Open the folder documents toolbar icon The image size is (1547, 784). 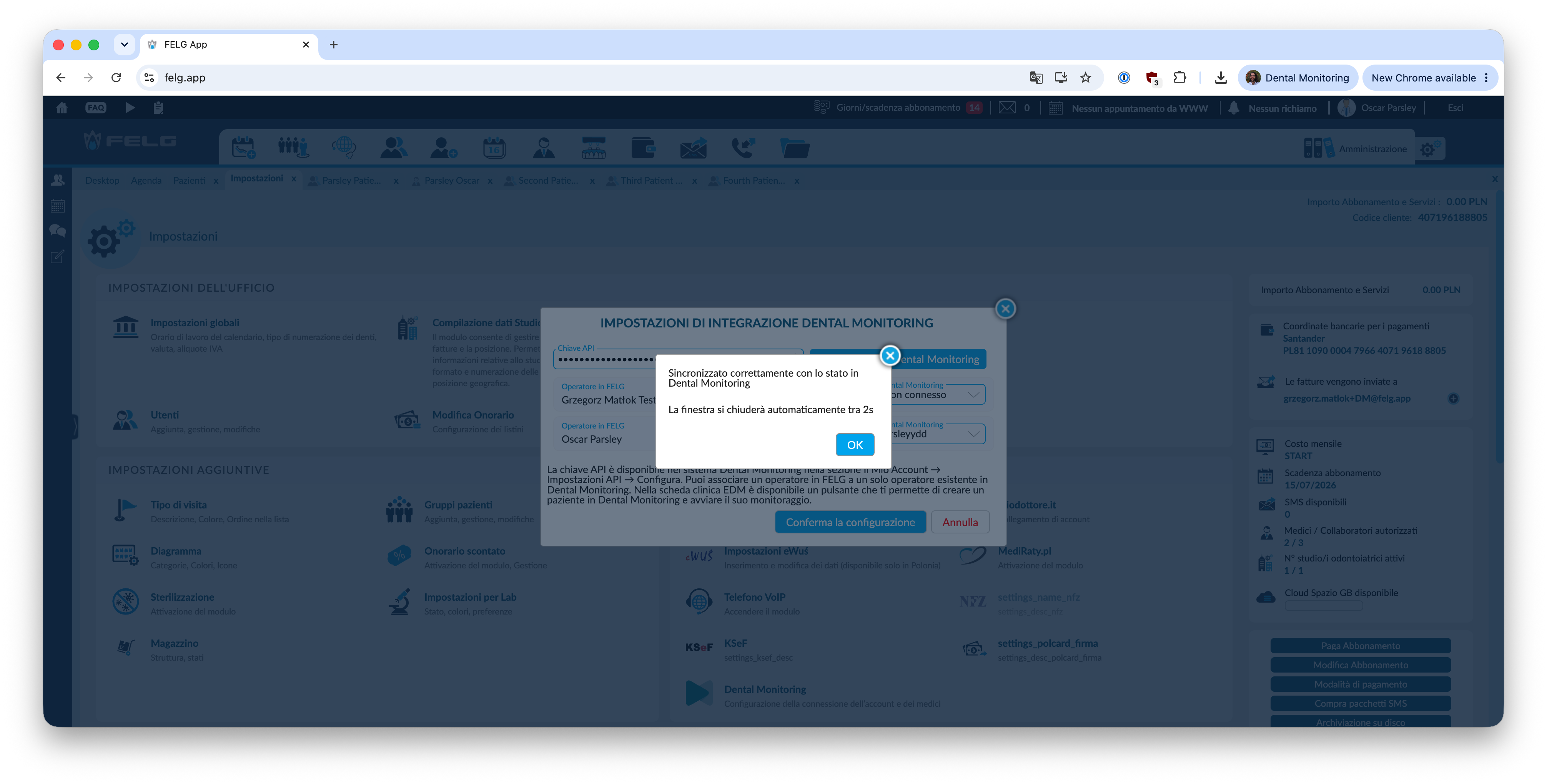(x=795, y=148)
